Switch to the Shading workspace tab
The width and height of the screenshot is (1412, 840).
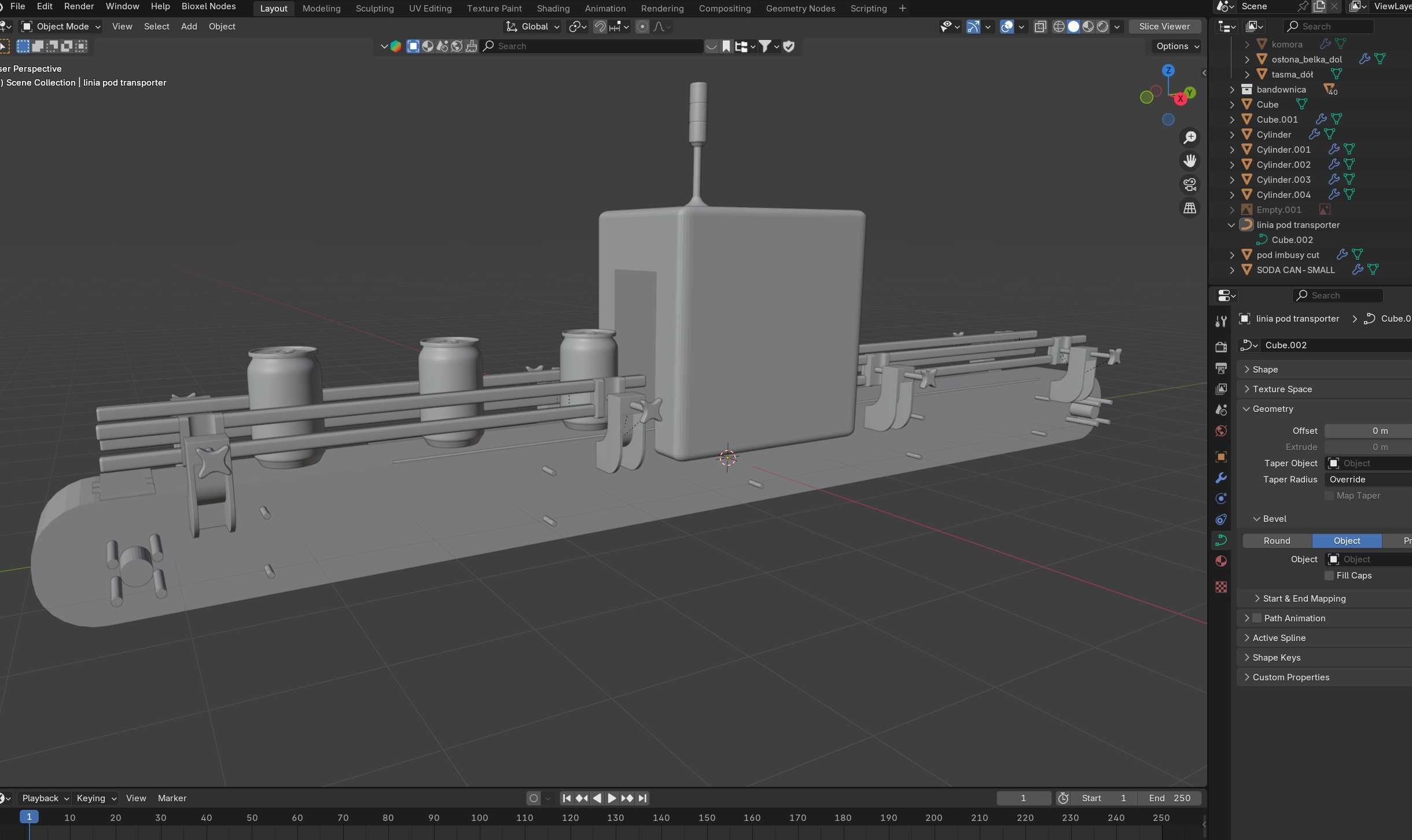(553, 9)
